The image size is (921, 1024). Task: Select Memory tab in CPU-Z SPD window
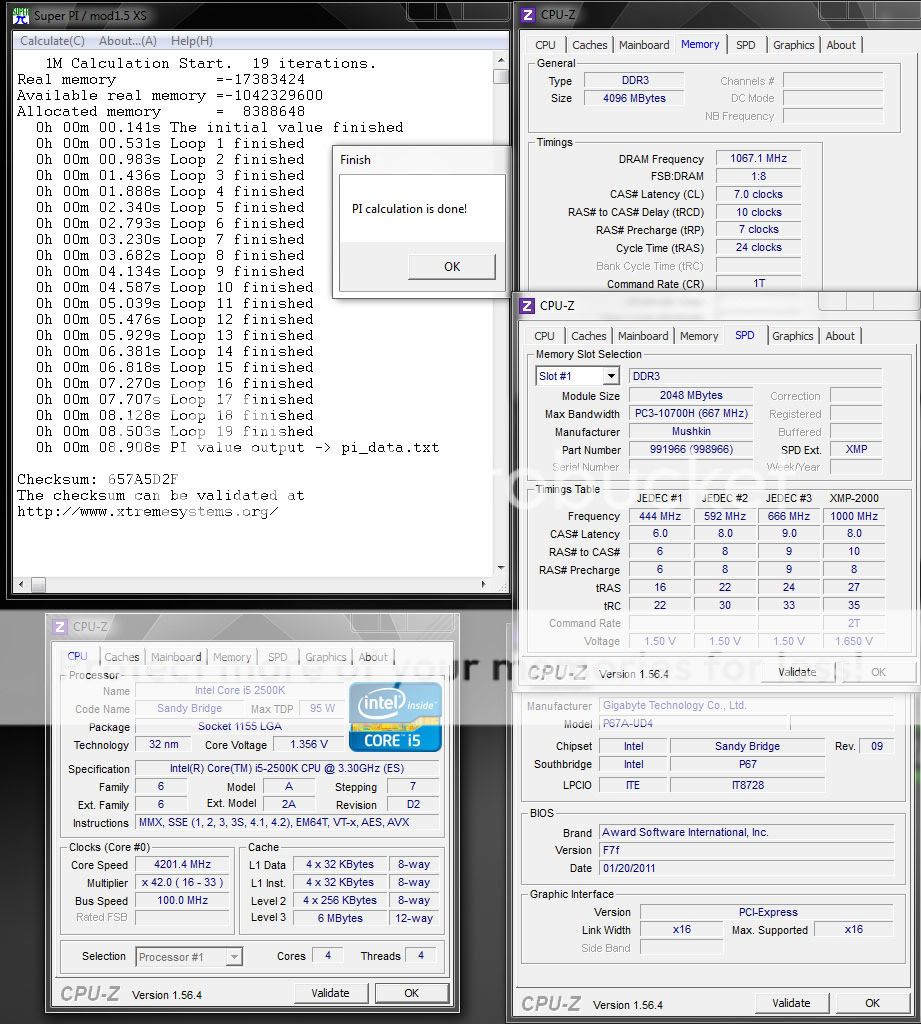click(x=699, y=336)
